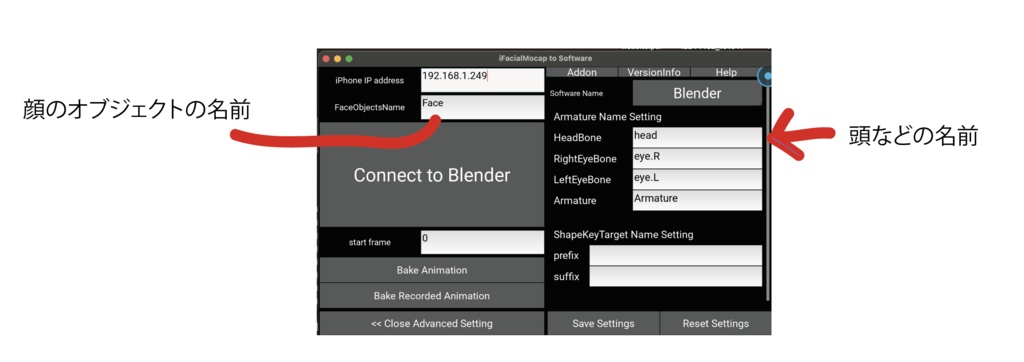Click the FaceObjectsName field containing Face
The image size is (1024, 362).
[482, 107]
